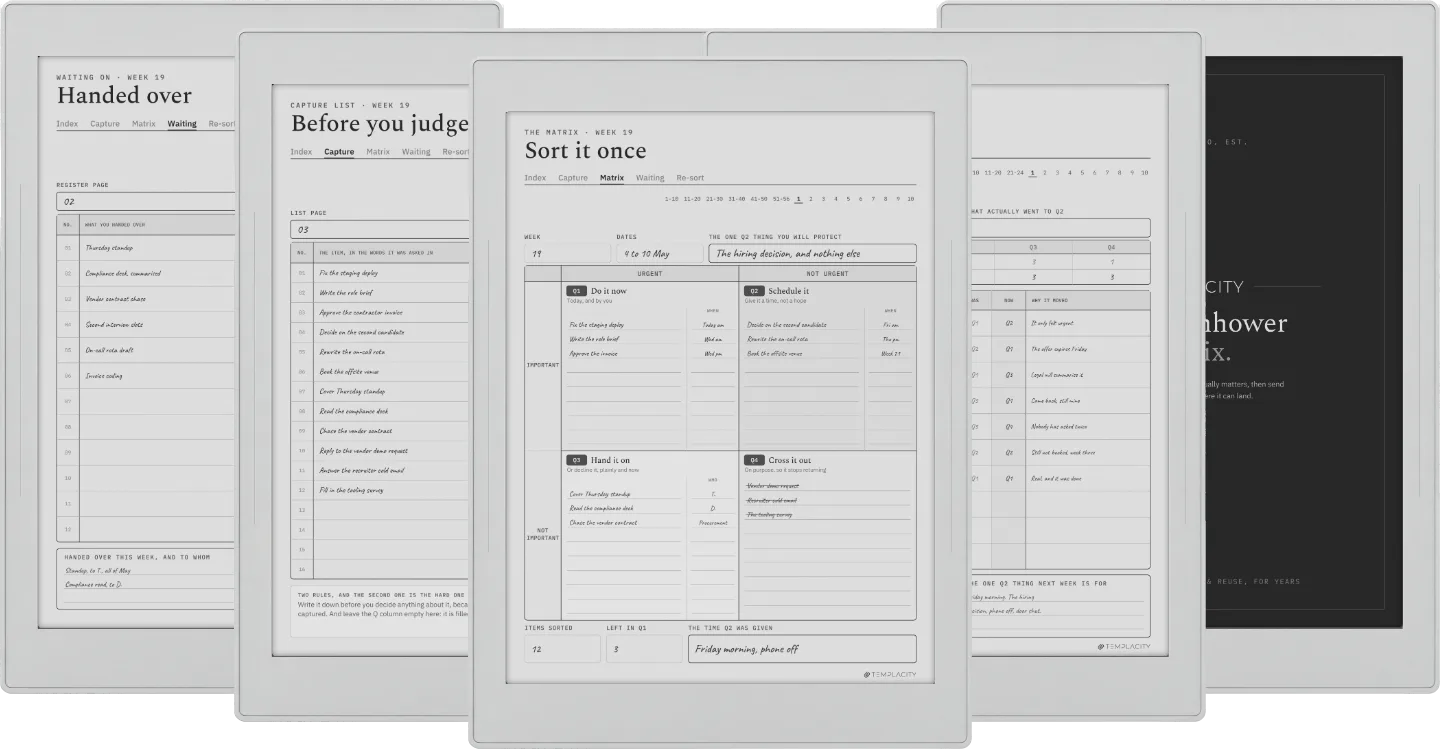Jump to page range 1-10 on Matrix page
The width and height of the screenshot is (1440, 750).
pos(671,199)
